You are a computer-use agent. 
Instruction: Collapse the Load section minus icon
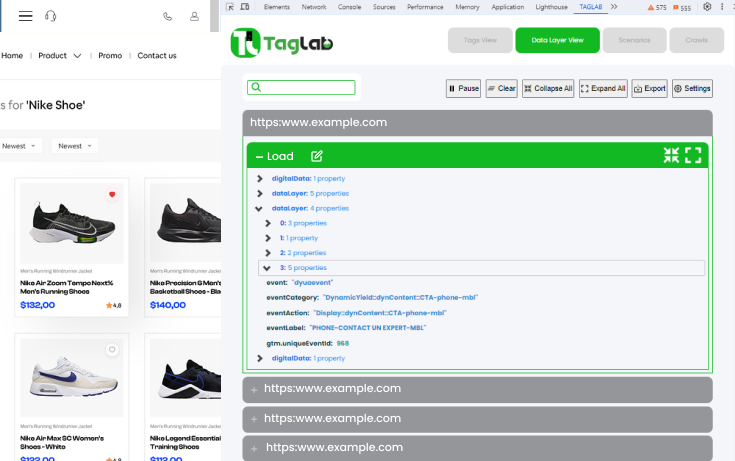pyautogui.click(x=259, y=157)
